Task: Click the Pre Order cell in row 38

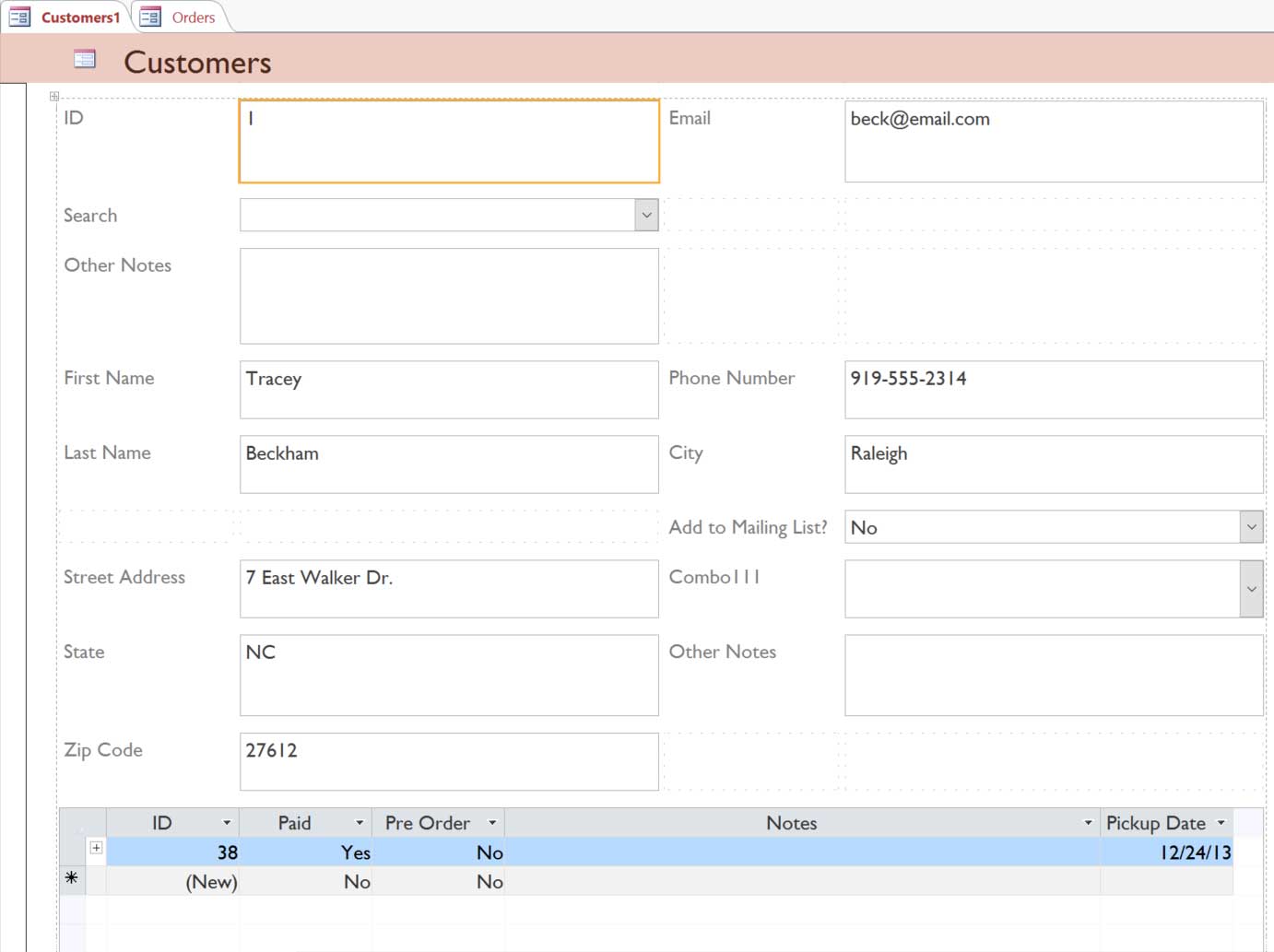Action: [x=439, y=852]
